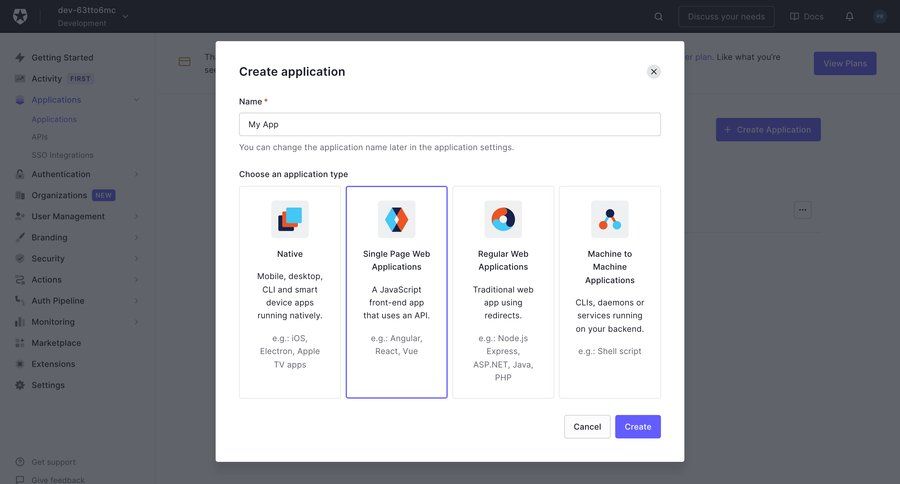Open Organizations in sidebar
The image size is (900, 484).
click(59, 195)
